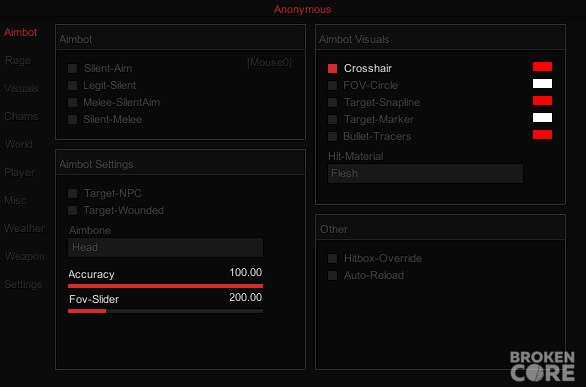The width and height of the screenshot is (586, 387).
Task: Open Hit-Material dropdown showing Flesh
Action: [x=425, y=173]
